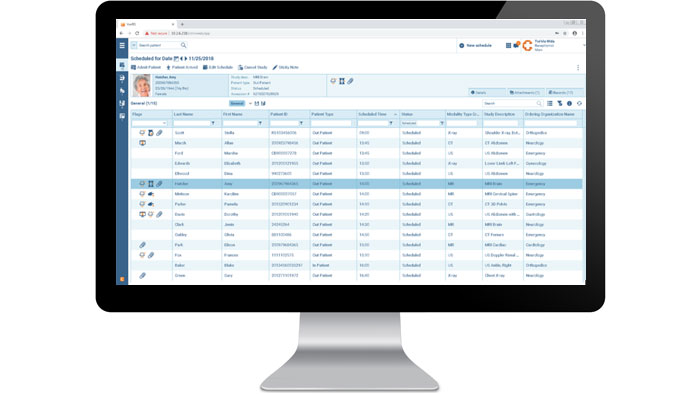Click the Sticky Note button
This screenshot has height=394, width=700.
point(286,67)
